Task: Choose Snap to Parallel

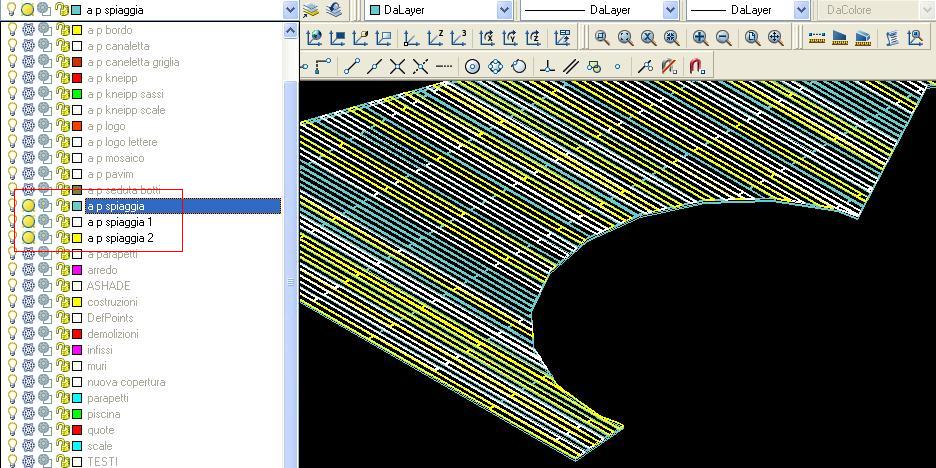Action: (x=571, y=66)
